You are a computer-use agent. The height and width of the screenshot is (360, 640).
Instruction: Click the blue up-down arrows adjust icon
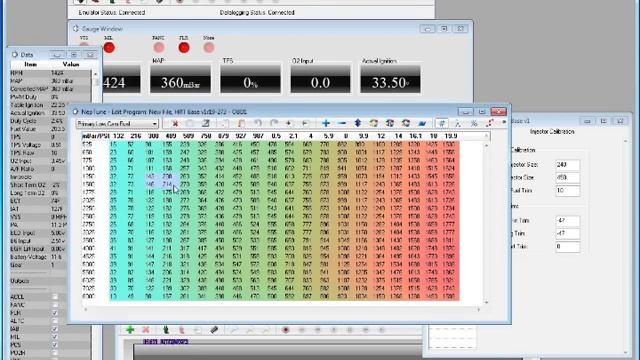click(358, 123)
